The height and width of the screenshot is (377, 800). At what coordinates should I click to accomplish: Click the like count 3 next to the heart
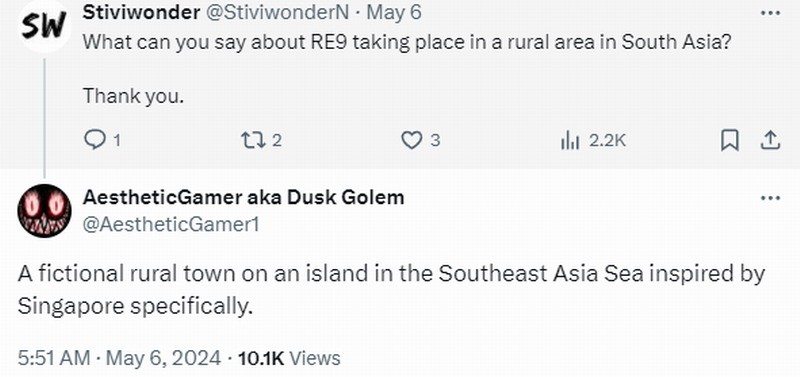point(435,140)
